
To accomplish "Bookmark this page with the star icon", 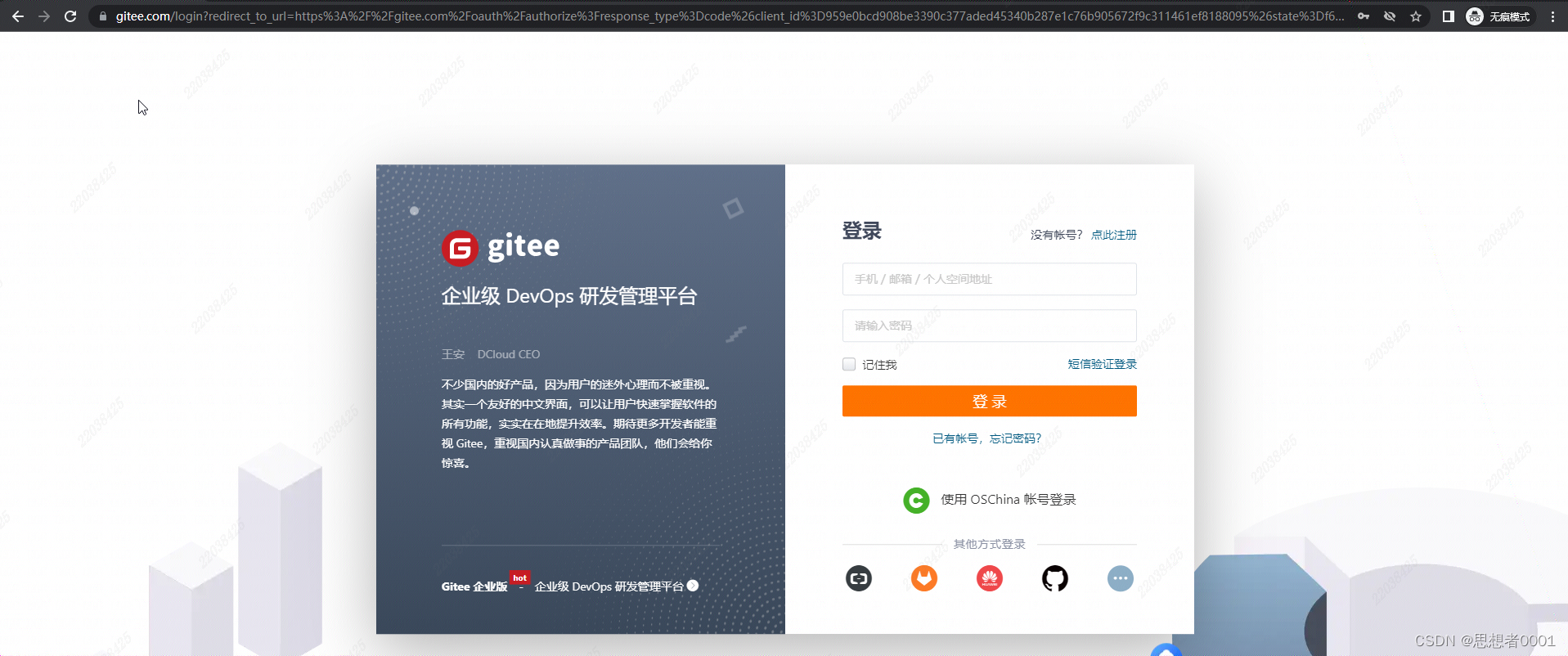I will (1416, 16).
